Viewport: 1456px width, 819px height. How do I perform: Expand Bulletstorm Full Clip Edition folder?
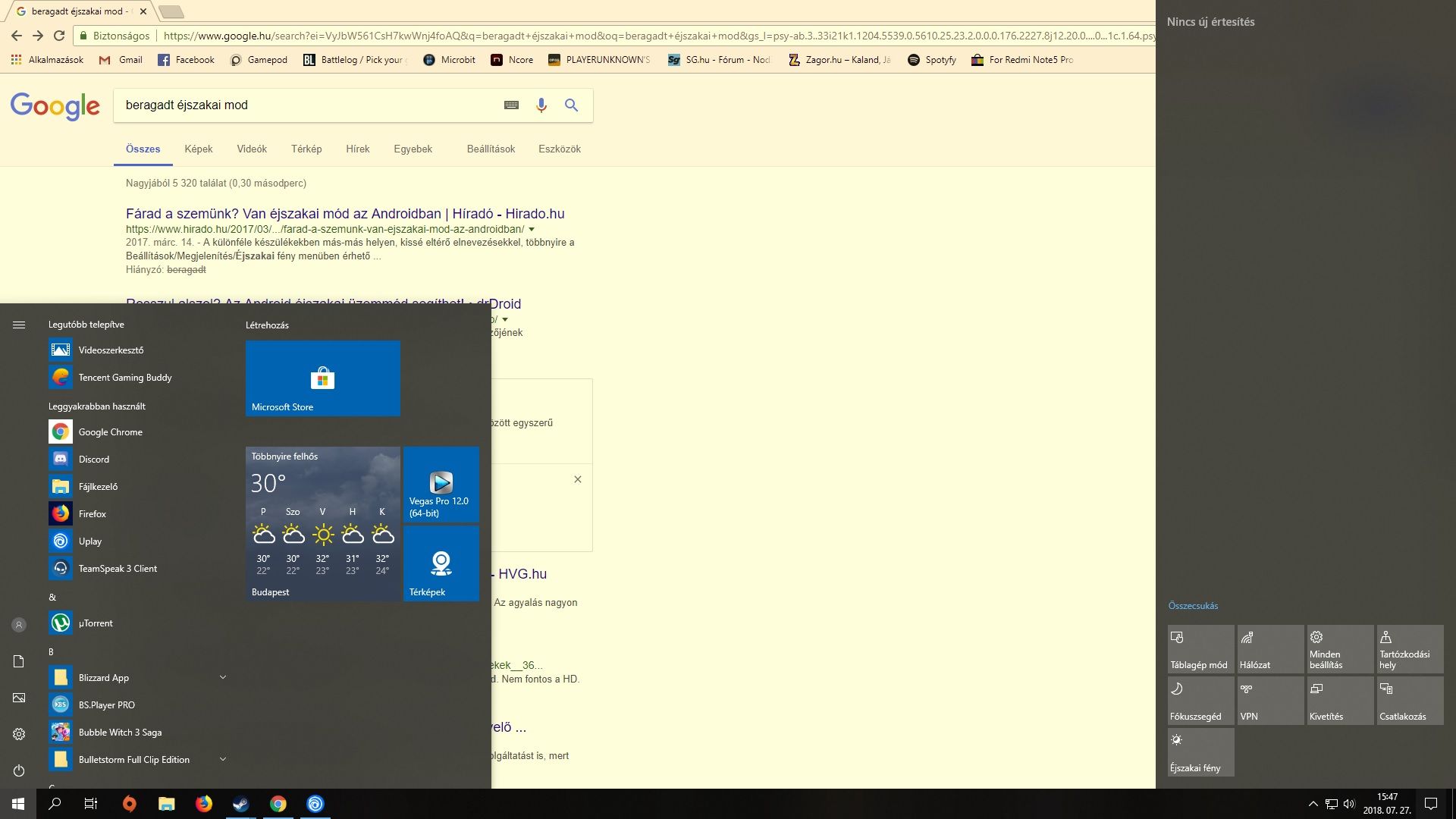(x=222, y=759)
